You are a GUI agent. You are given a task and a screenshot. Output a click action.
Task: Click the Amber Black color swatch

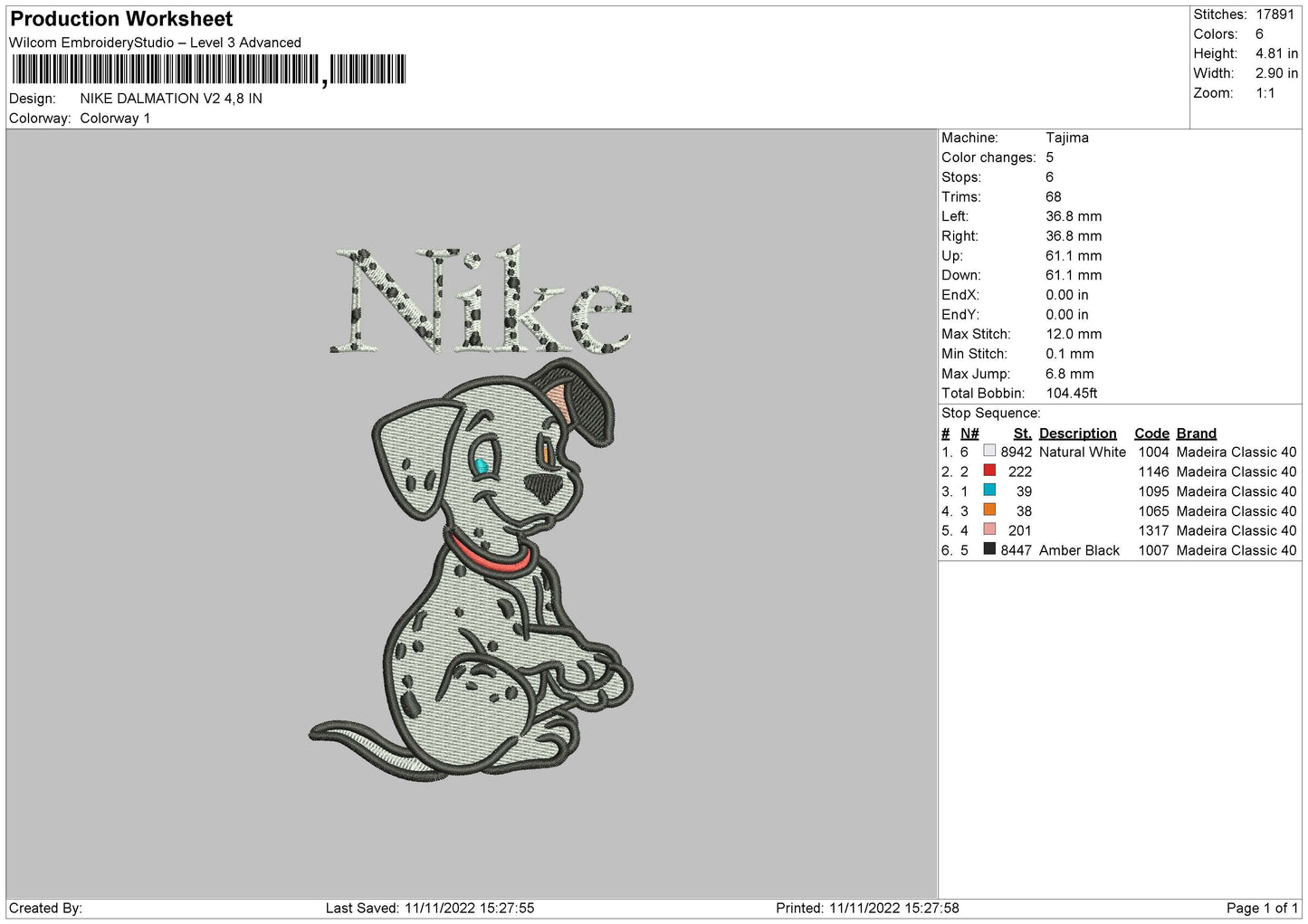tap(989, 549)
